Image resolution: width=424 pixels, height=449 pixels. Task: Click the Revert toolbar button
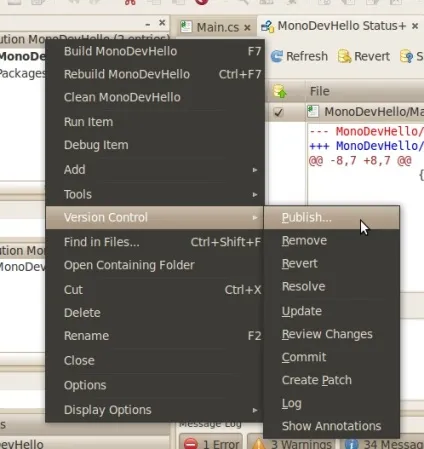pyautogui.click(x=364, y=56)
